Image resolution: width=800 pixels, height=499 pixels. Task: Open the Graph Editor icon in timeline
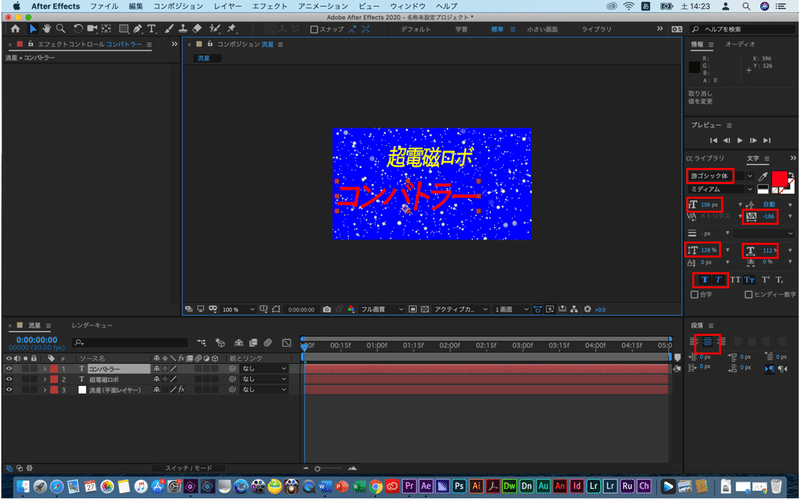pyautogui.click(x=287, y=343)
